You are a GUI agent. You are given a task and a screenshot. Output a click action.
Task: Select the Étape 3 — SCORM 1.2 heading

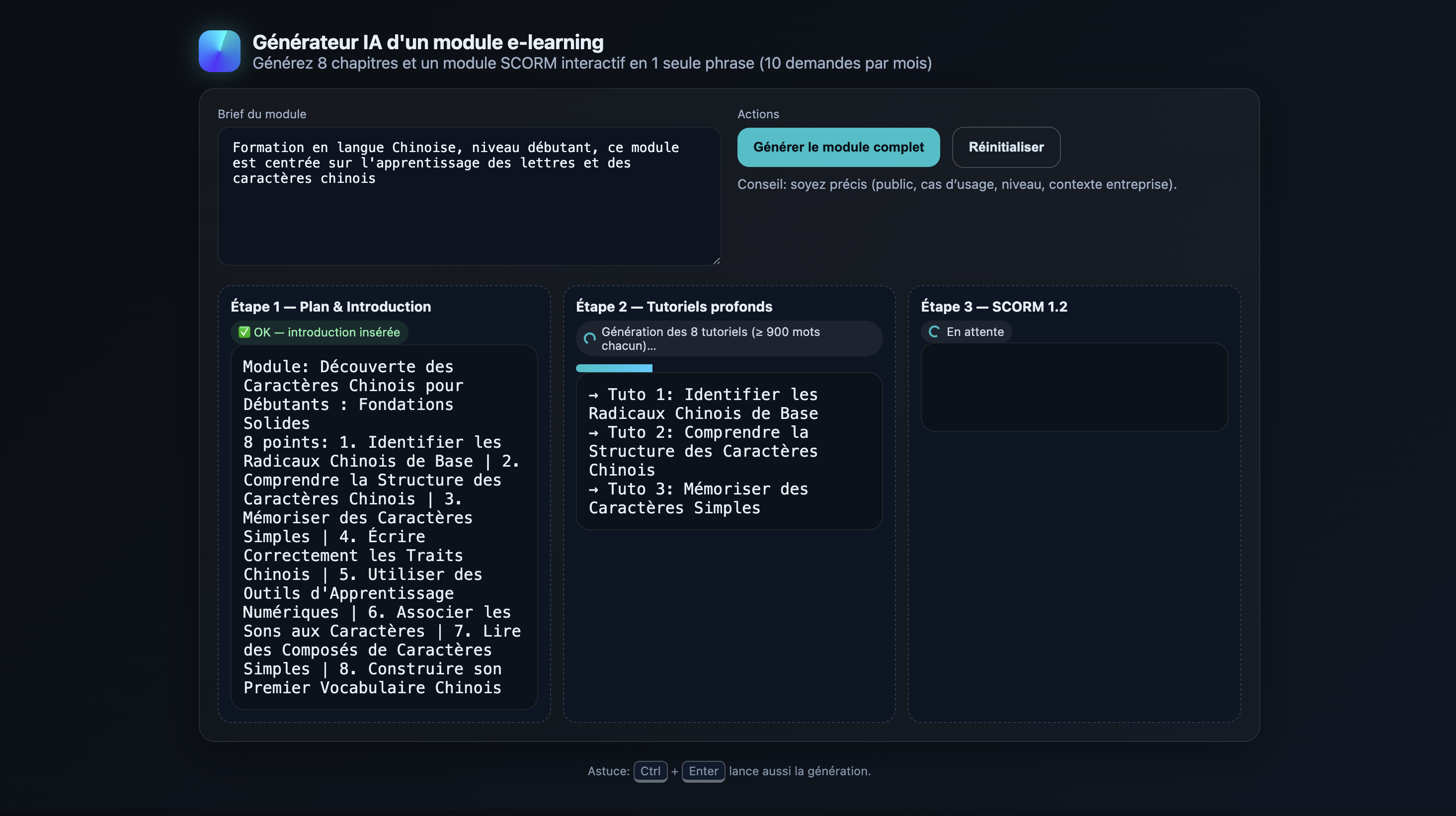(x=994, y=306)
